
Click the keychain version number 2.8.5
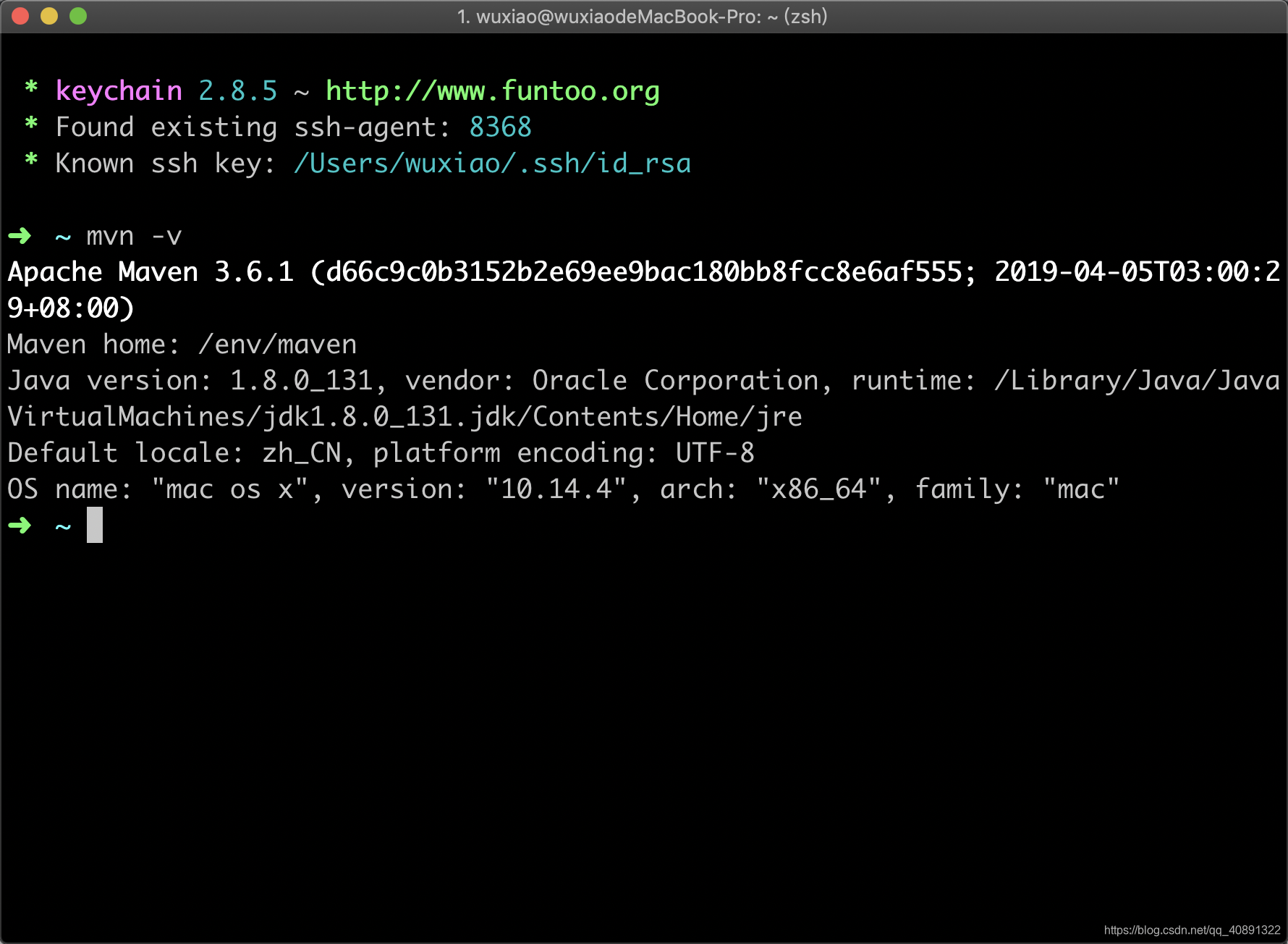coord(238,91)
